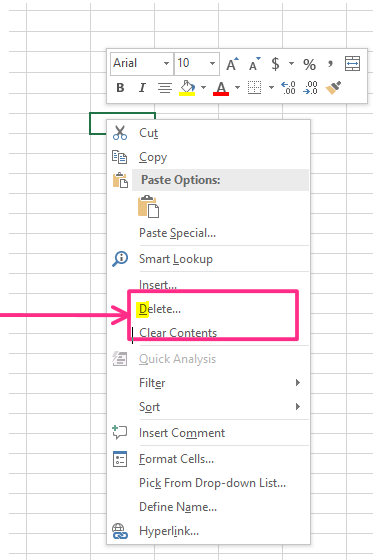Choose Copy from the context menu

click(208, 157)
